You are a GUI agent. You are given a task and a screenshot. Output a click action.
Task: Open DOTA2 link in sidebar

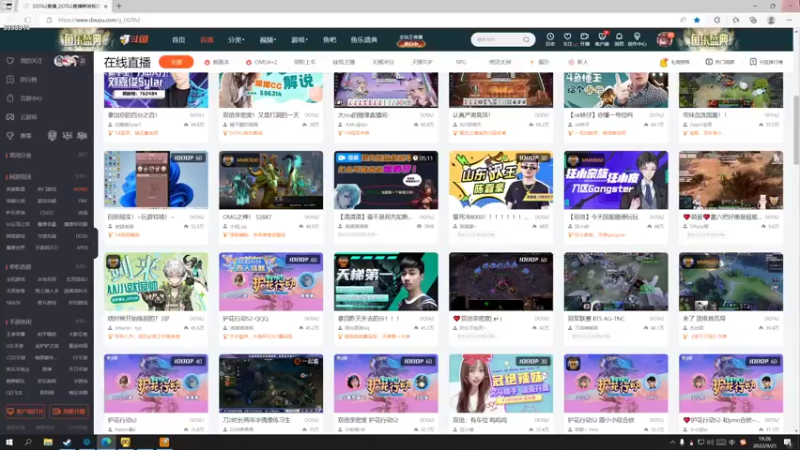pos(80,189)
